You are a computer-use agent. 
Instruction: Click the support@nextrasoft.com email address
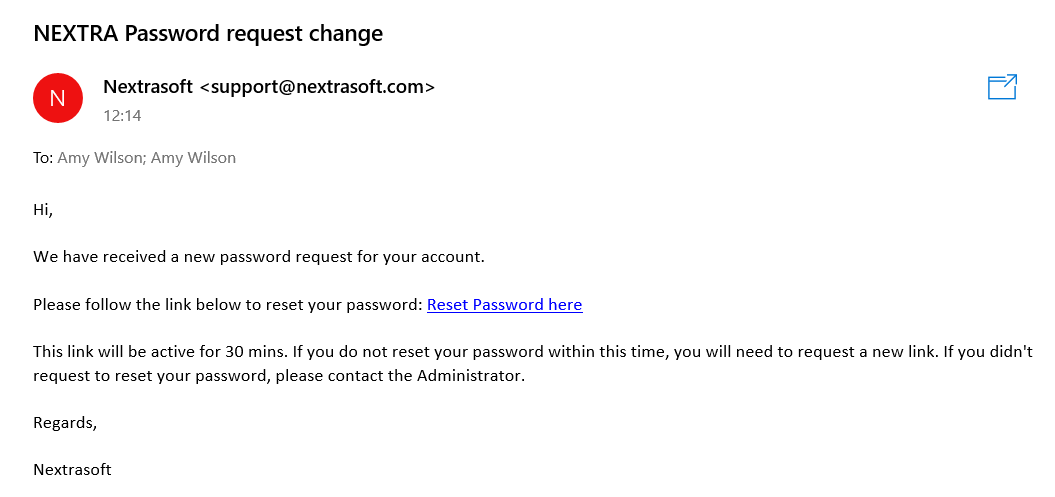(318, 87)
